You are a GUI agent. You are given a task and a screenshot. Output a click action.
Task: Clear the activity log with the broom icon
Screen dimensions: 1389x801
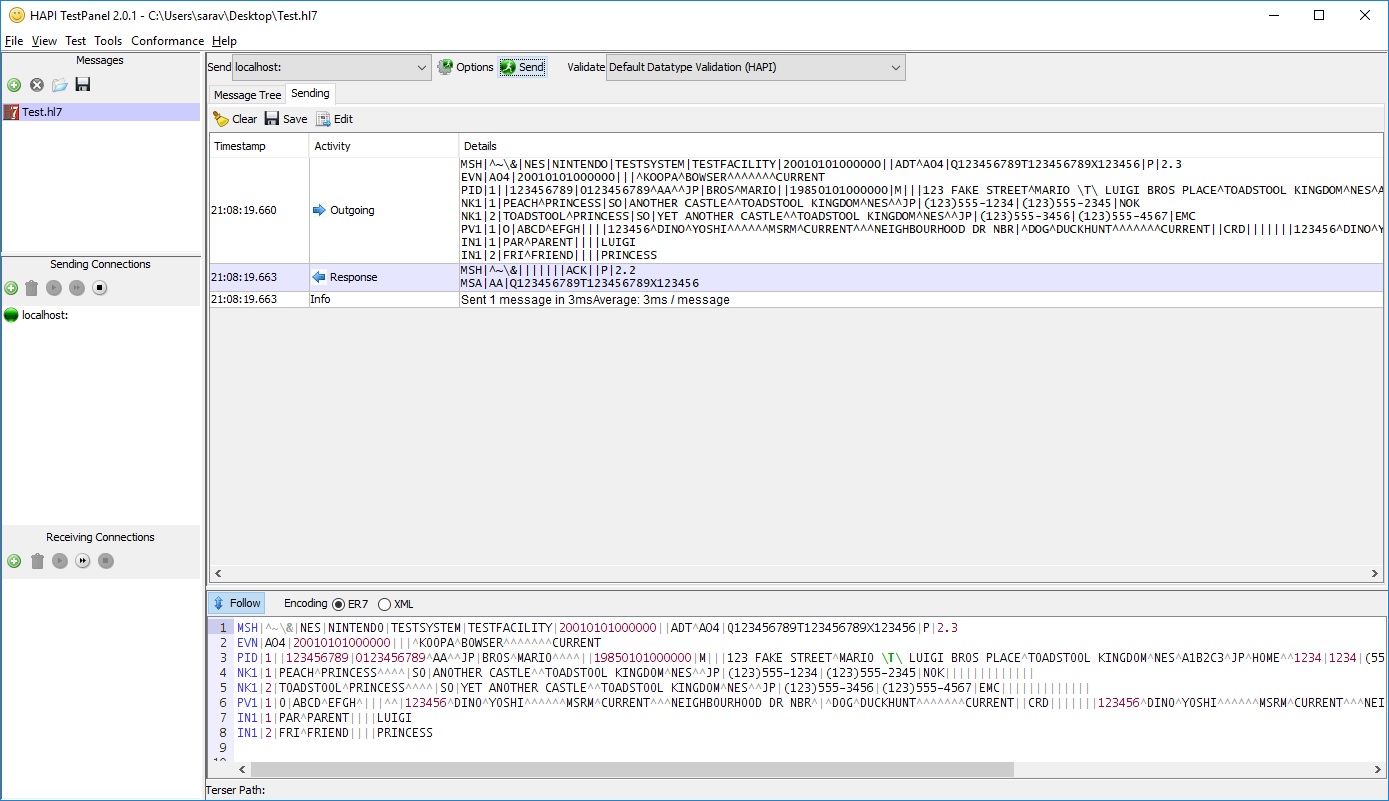(x=233, y=118)
